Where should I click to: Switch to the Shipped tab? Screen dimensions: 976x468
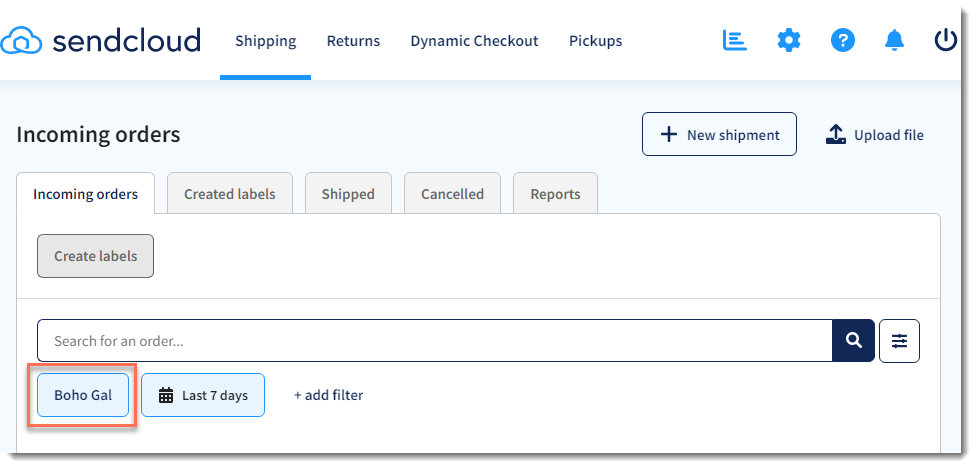pos(348,194)
